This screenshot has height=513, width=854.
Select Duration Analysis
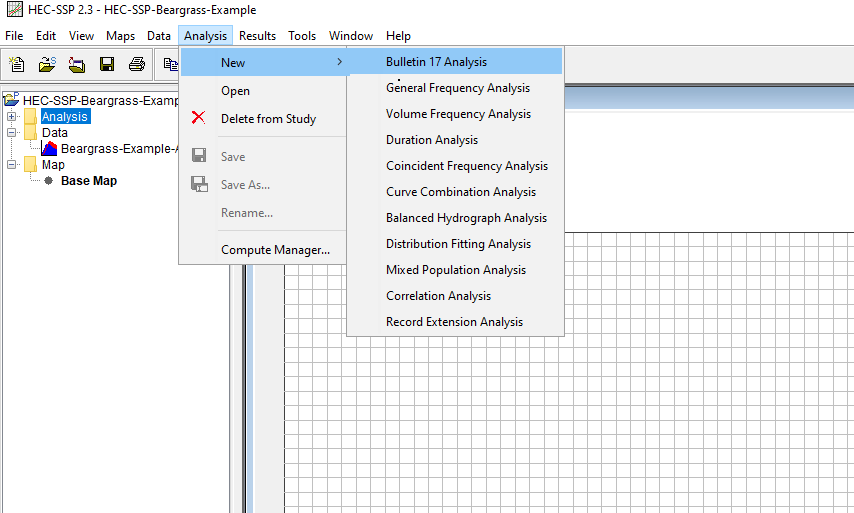coord(455,139)
